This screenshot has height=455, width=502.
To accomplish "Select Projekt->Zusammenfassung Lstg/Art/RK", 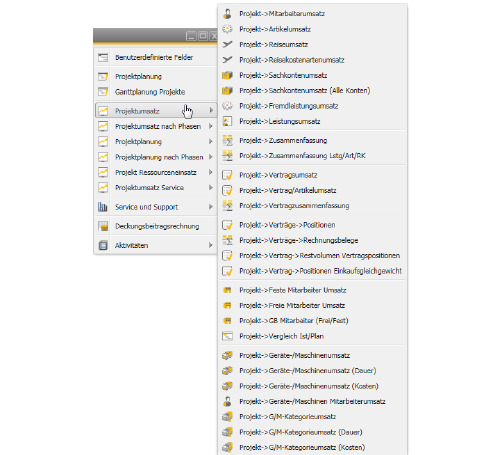I will (313, 156).
